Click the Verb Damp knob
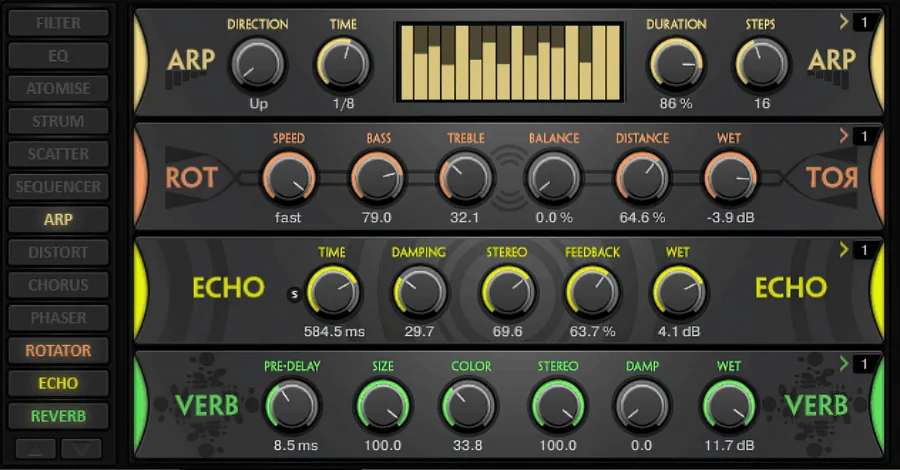900x470 pixels. [x=642, y=406]
